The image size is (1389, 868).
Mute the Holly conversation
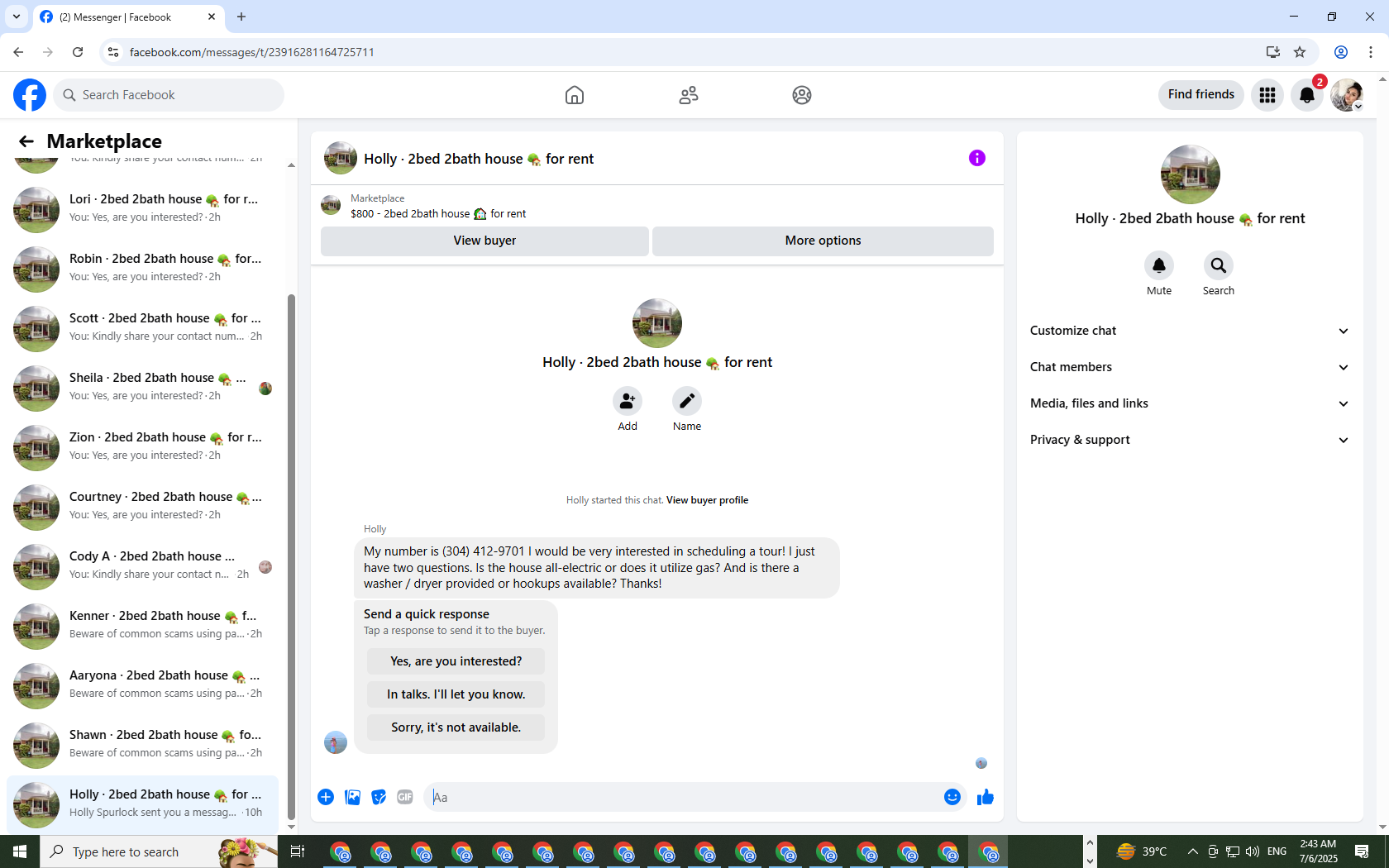[1159, 265]
